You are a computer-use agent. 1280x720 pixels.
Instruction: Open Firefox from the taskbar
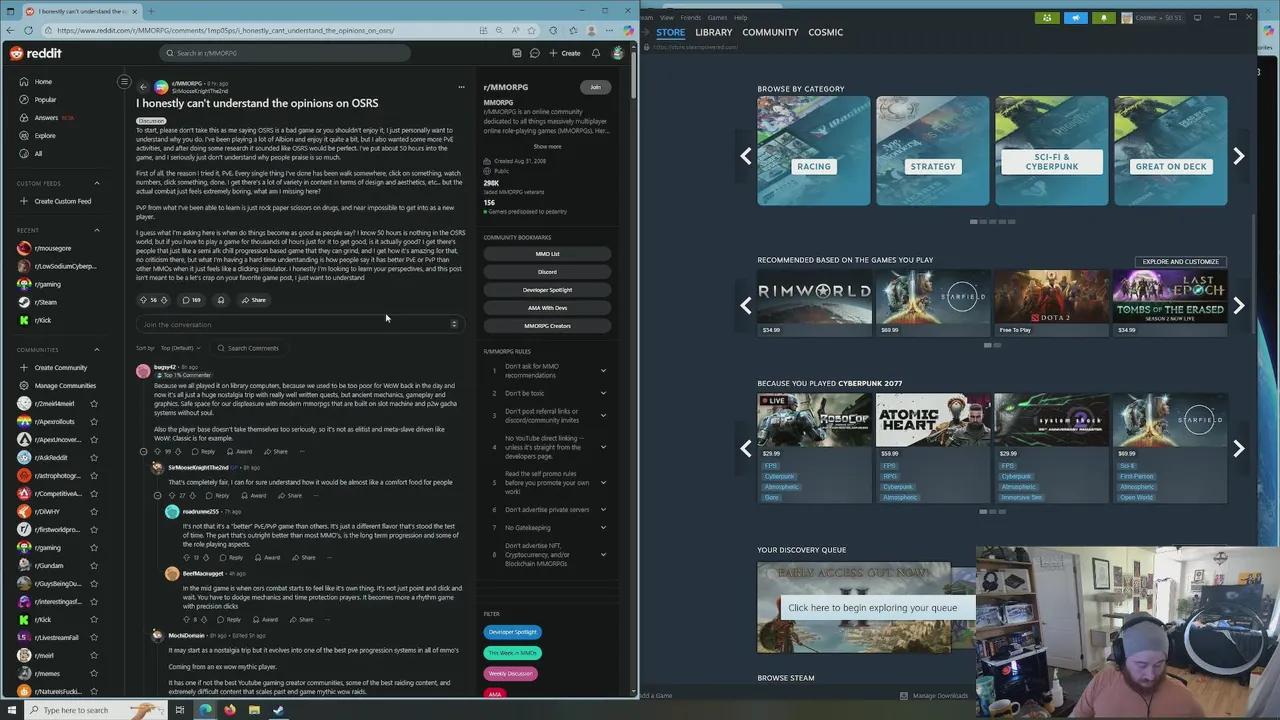[230, 710]
